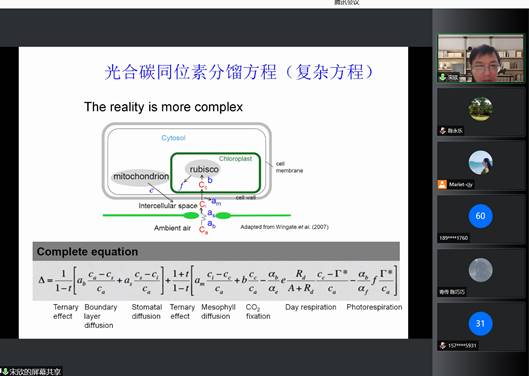
Task: Click the mitochondrion label in the diagram
Action: point(141,176)
